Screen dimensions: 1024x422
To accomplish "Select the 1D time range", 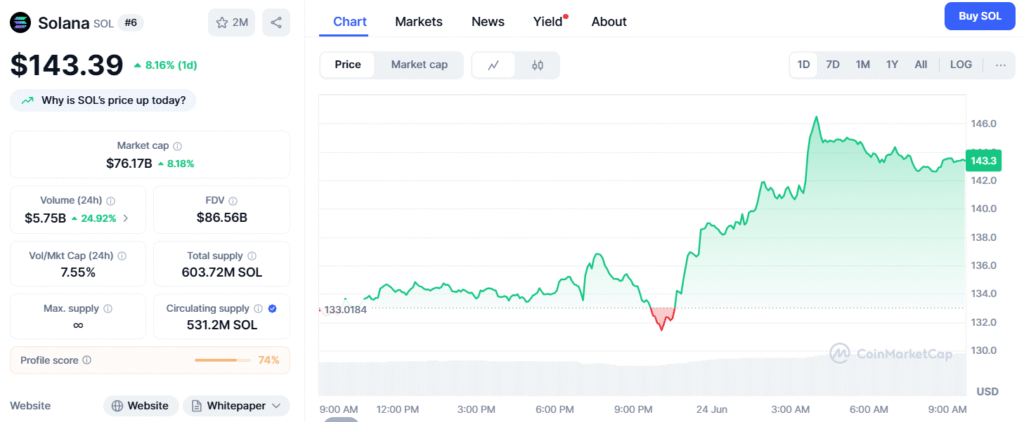I will pos(803,65).
